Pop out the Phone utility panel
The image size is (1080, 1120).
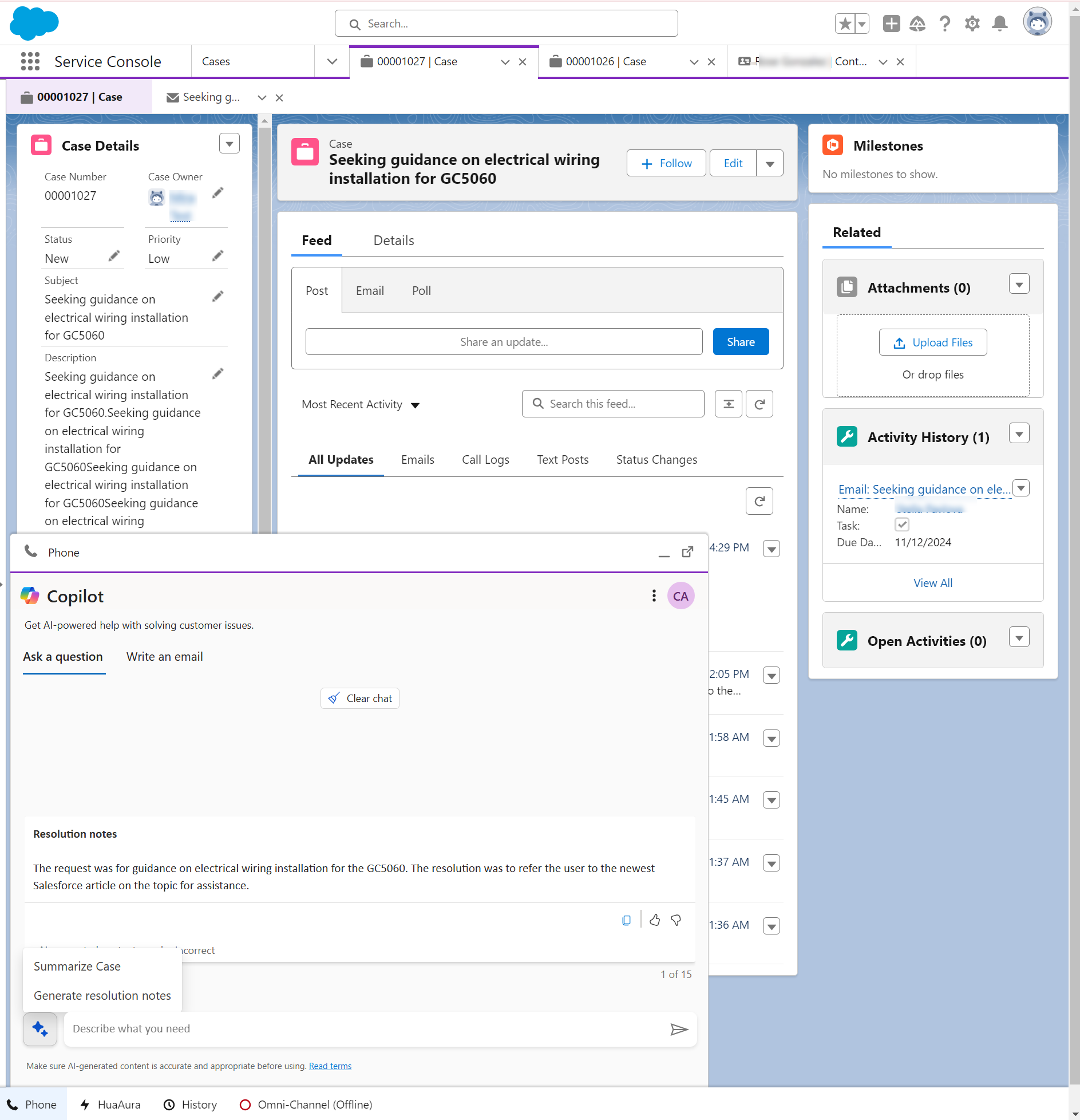pos(687,552)
